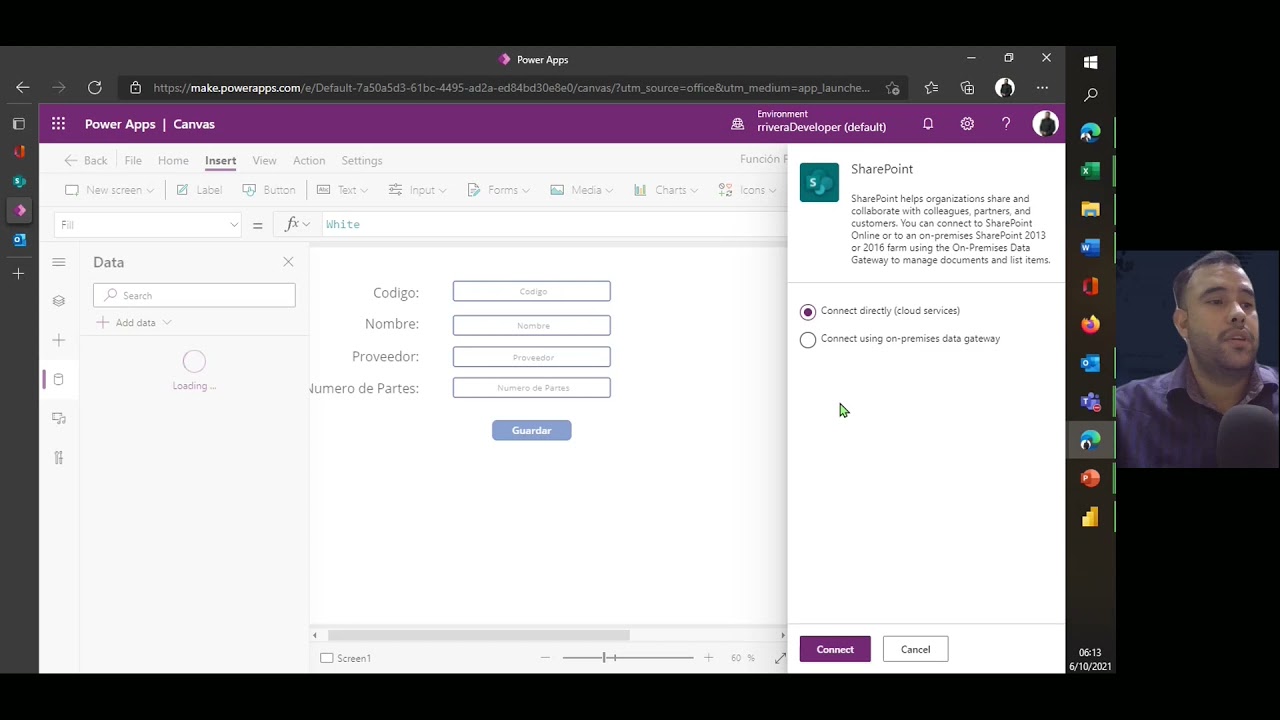Open the Tree view layers icon
Image resolution: width=1280 pixels, height=720 pixels.
click(x=59, y=301)
